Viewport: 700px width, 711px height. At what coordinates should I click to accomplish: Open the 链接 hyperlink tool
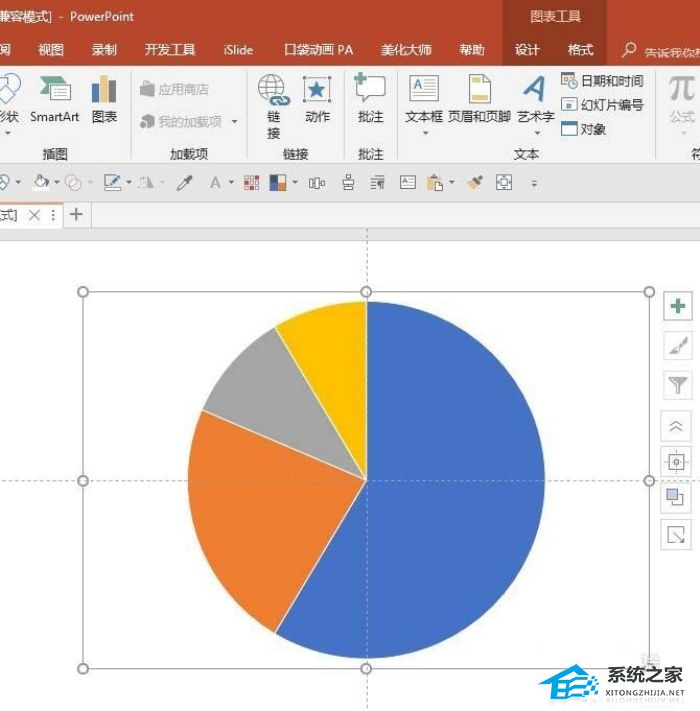pos(273,107)
